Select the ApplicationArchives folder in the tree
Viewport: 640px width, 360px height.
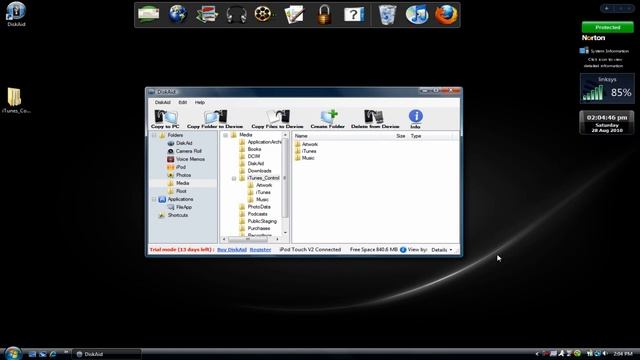pos(260,142)
